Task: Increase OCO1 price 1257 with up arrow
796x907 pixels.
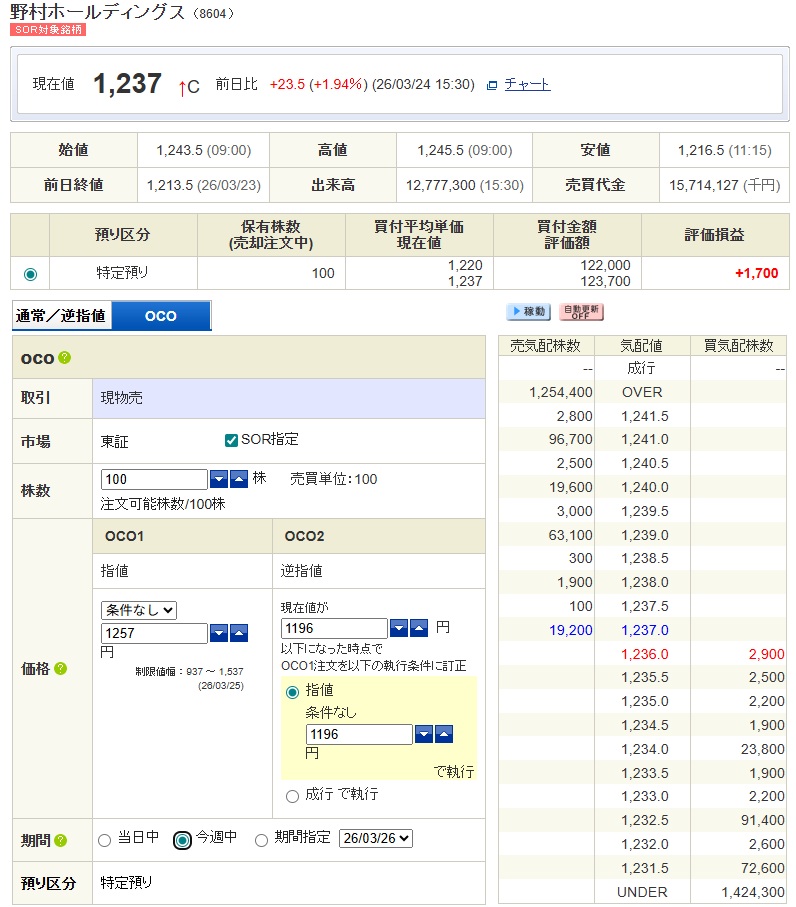Action: (239, 633)
